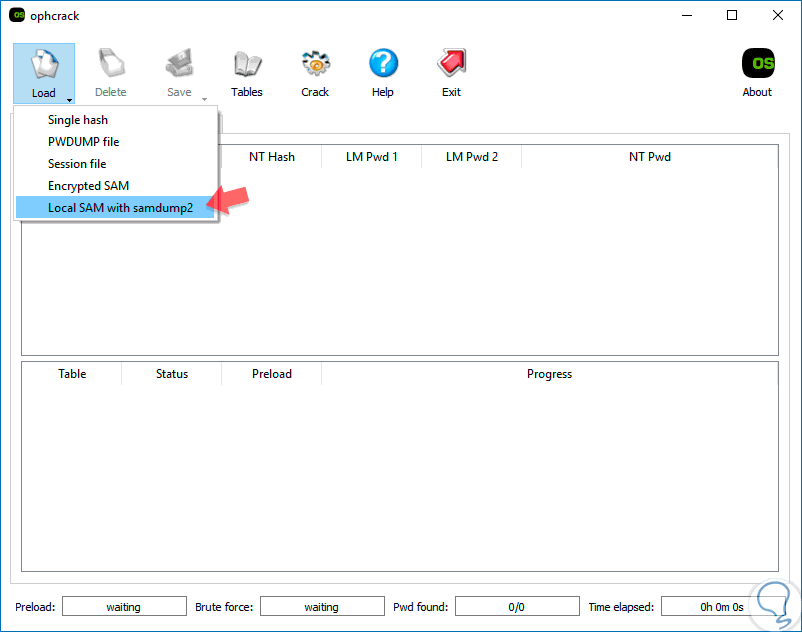Pick Local SAM with samdump2
802x632 pixels.
pyautogui.click(x=115, y=208)
